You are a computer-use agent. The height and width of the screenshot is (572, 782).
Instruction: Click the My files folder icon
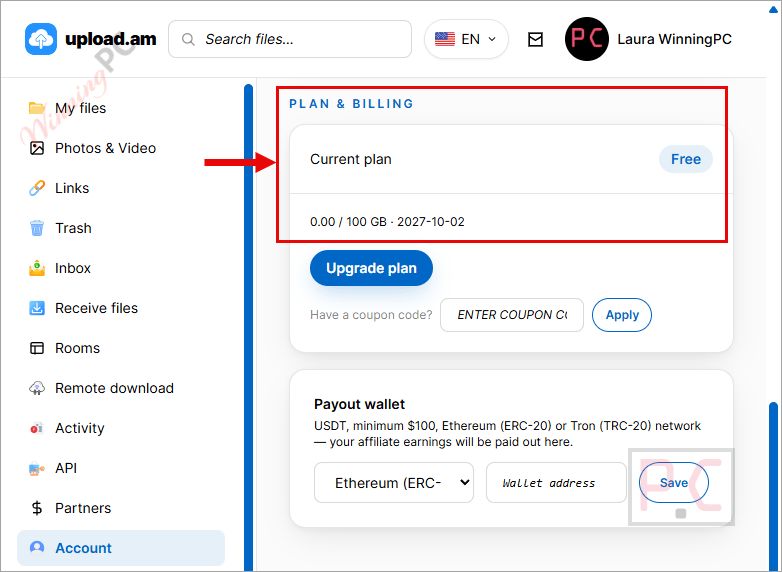[36, 108]
